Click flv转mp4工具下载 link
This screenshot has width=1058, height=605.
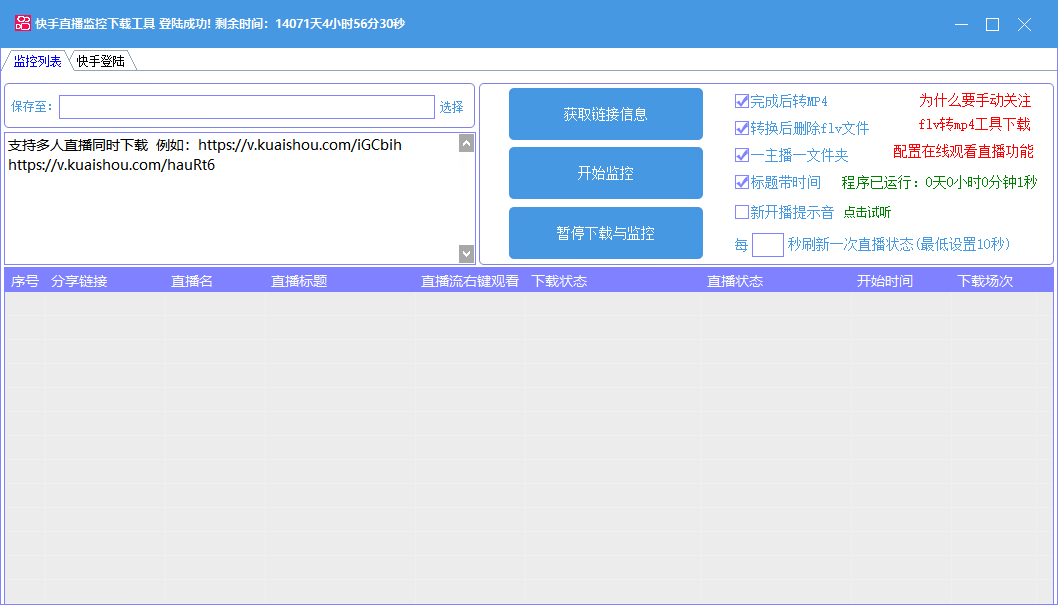pyautogui.click(x=975, y=125)
